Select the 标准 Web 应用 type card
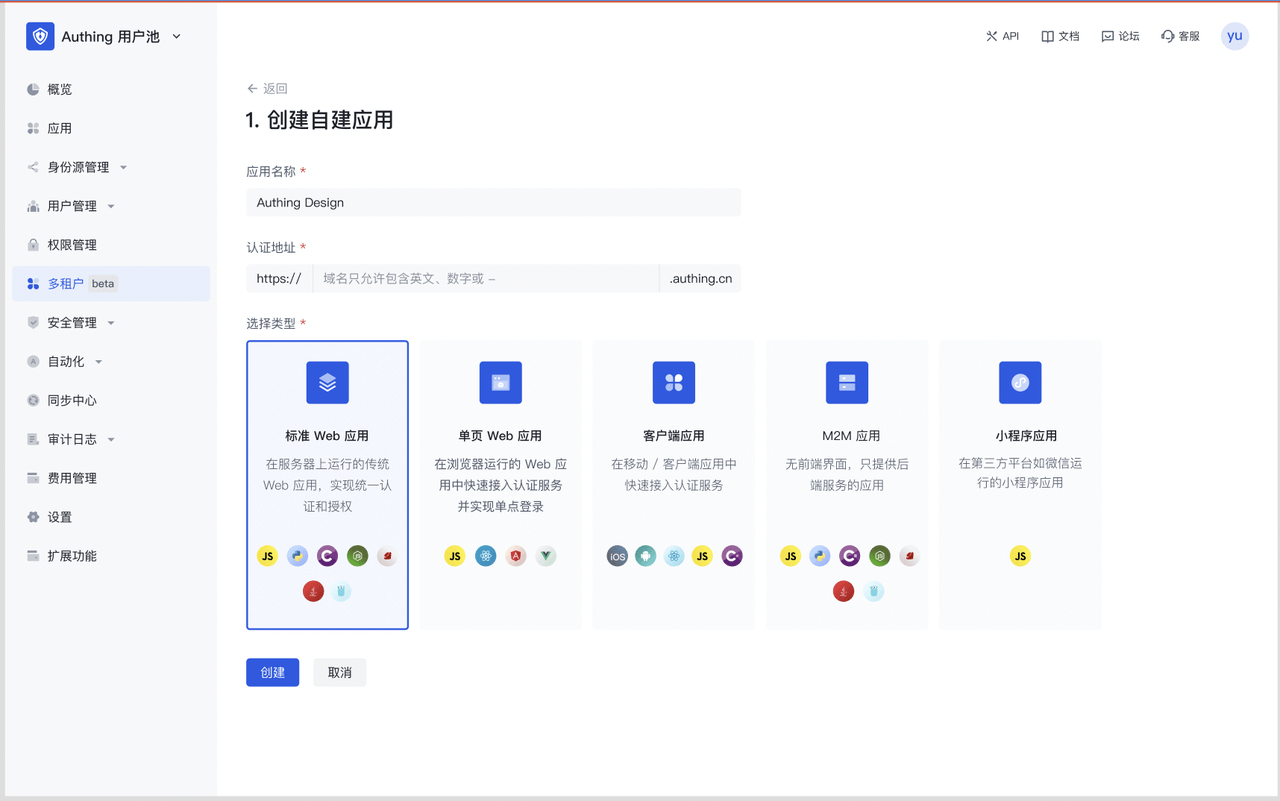Screen dimensions: 1280x801 click(327, 485)
